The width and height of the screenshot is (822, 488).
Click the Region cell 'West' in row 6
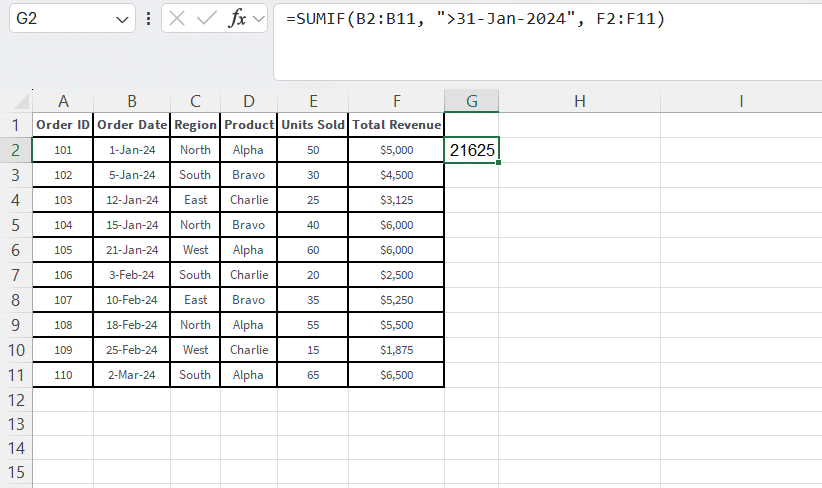coord(196,250)
